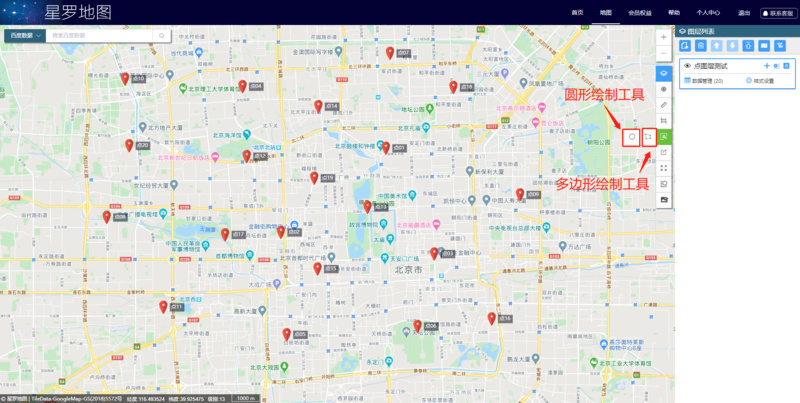Click red marker labeled 点12
This screenshot has width=800, height=403.
coord(247,156)
